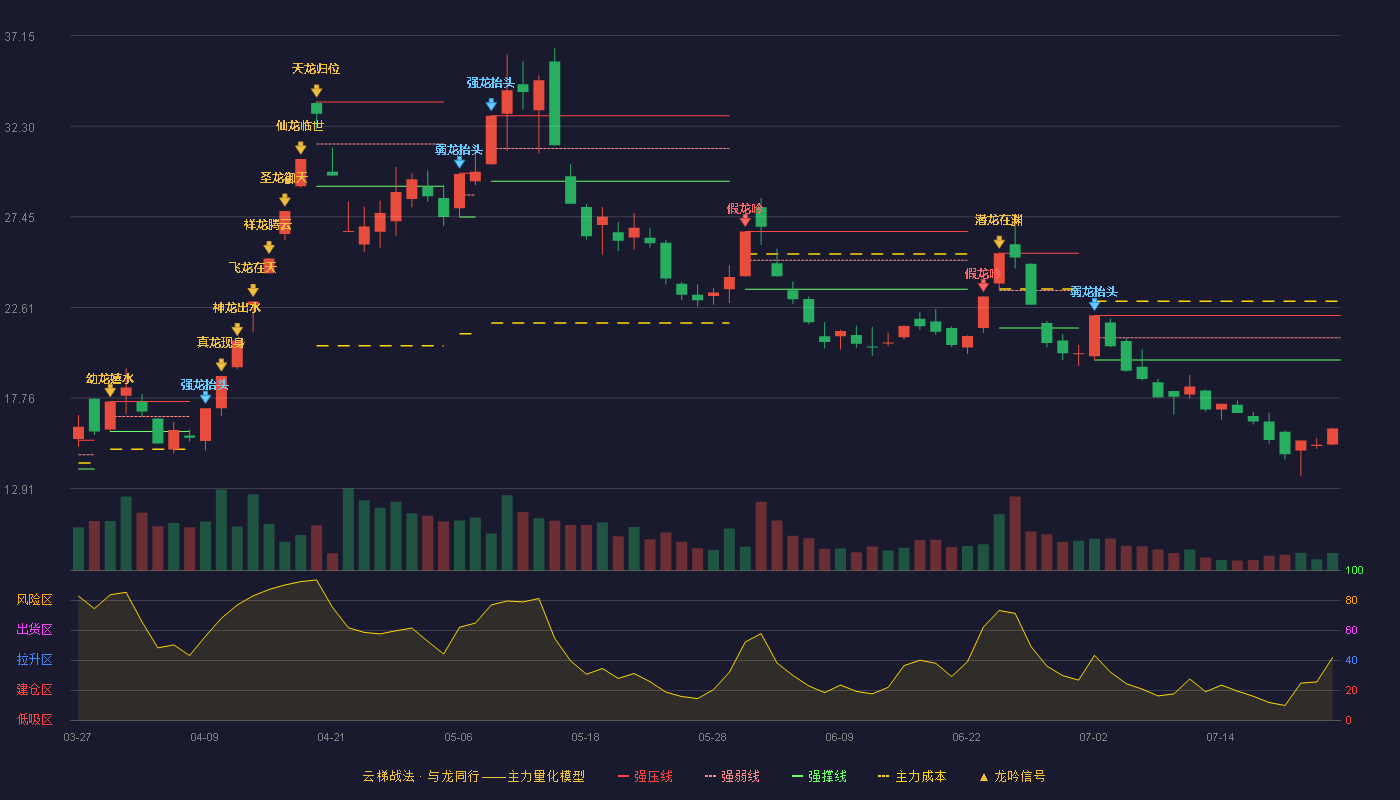Click the magenta 60 indicator scale value
Image resolution: width=1400 pixels, height=800 pixels.
(x=1351, y=630)
